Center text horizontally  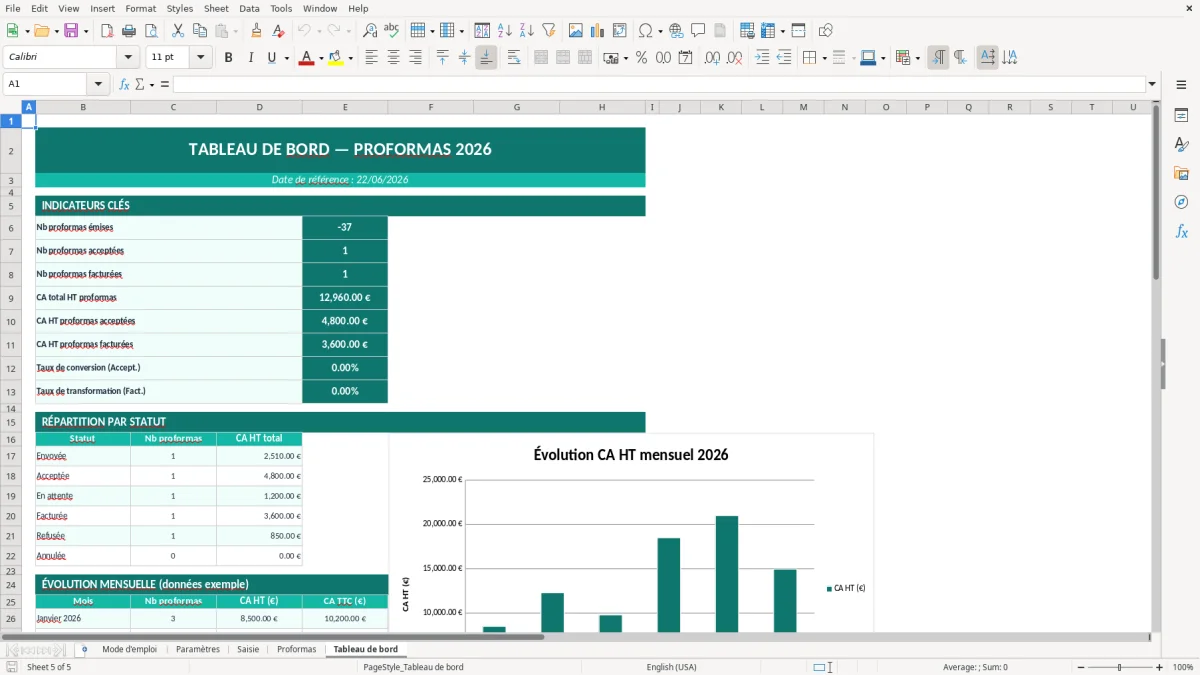pos(393,58)
